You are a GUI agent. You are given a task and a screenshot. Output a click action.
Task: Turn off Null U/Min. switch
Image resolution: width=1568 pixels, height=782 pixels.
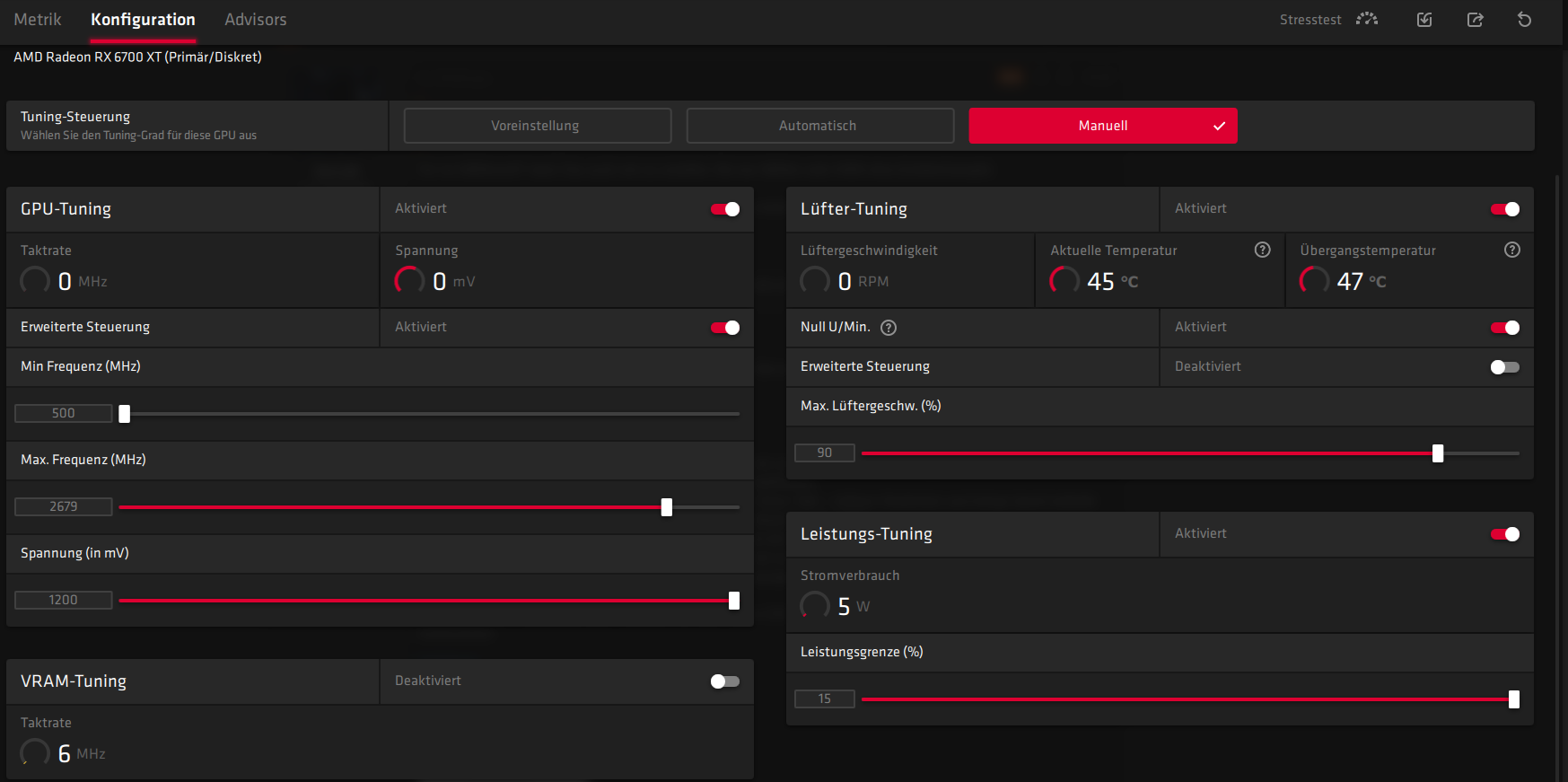click(x=1505, y=328)
